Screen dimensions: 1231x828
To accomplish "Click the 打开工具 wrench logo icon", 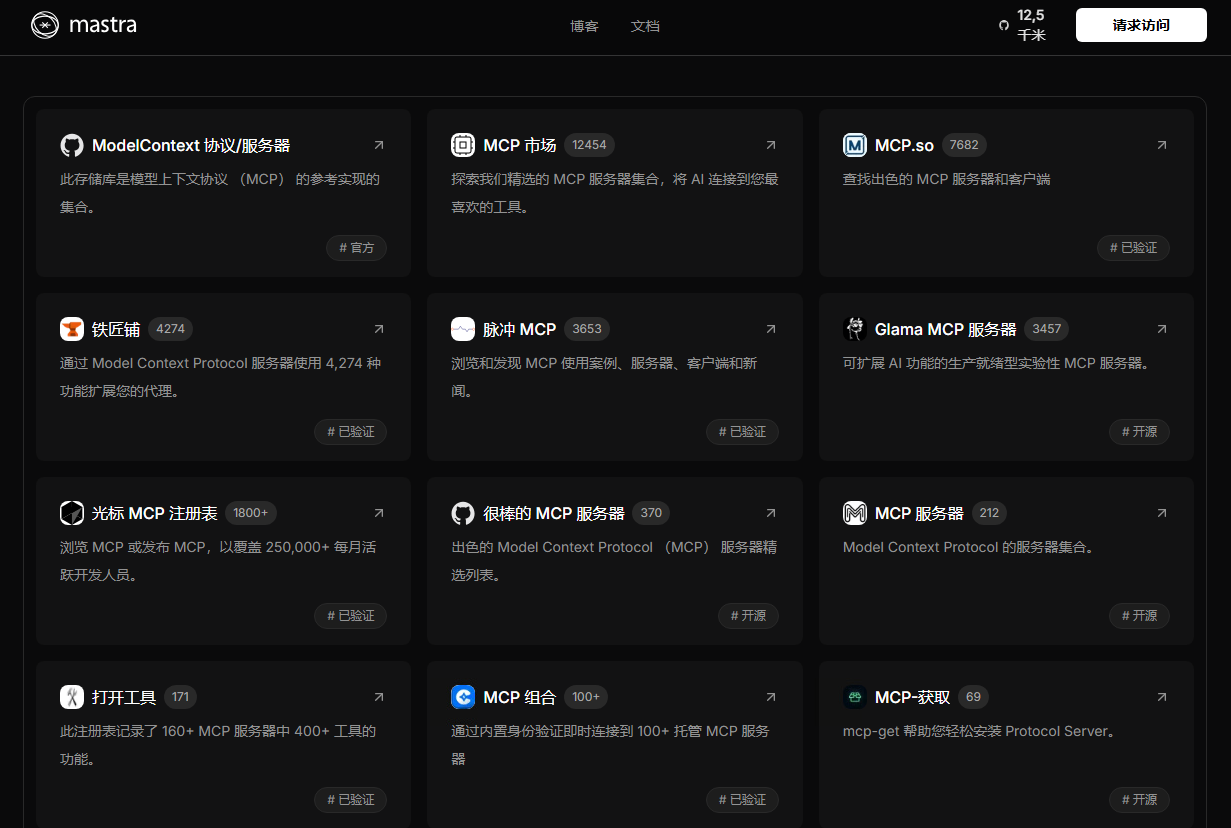I will [x=71, y=697].
